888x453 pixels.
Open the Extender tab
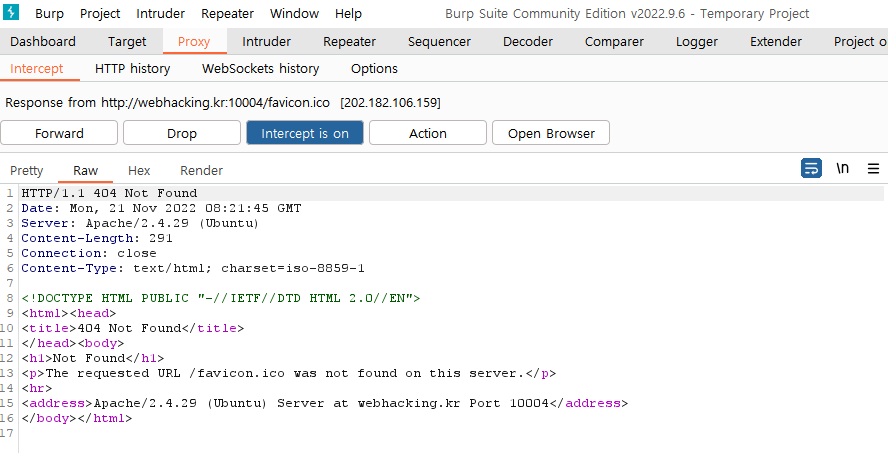776,41
